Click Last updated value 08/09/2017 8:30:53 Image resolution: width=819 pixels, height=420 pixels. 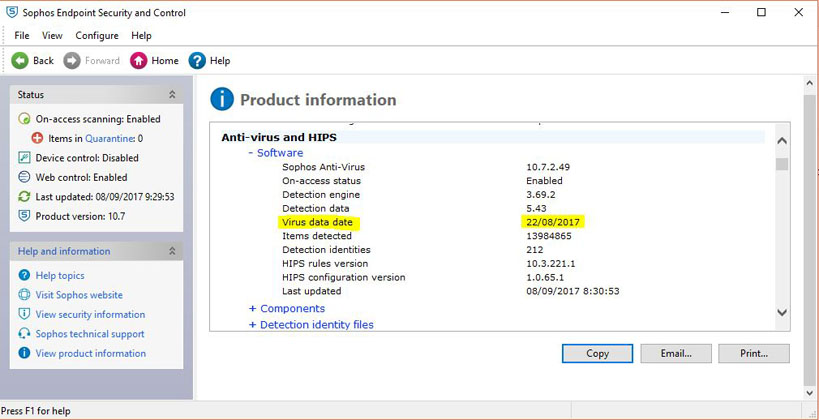pos(573,291)
